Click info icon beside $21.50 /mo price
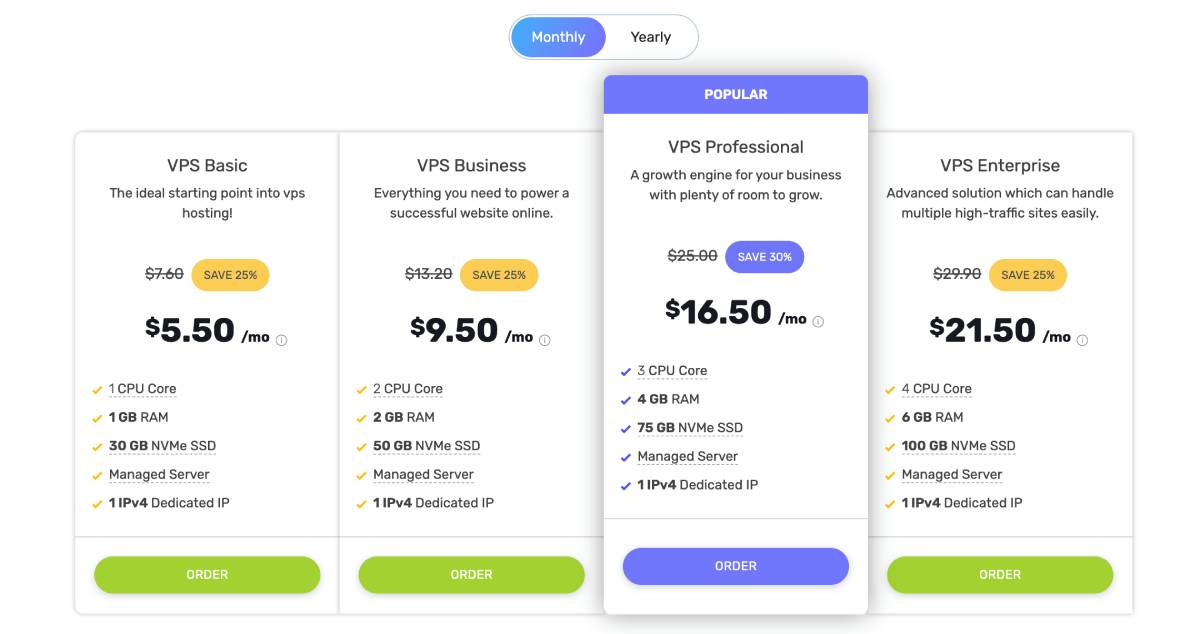 coord(1082,340)
